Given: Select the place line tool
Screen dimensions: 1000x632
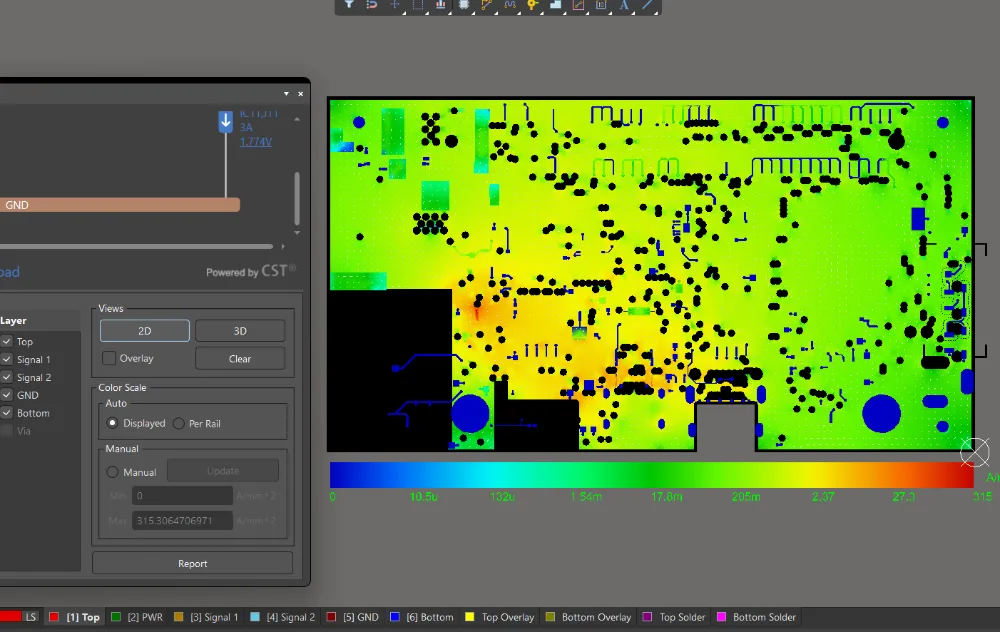Looking at the screenshot, I should click(x=647, y=4).
